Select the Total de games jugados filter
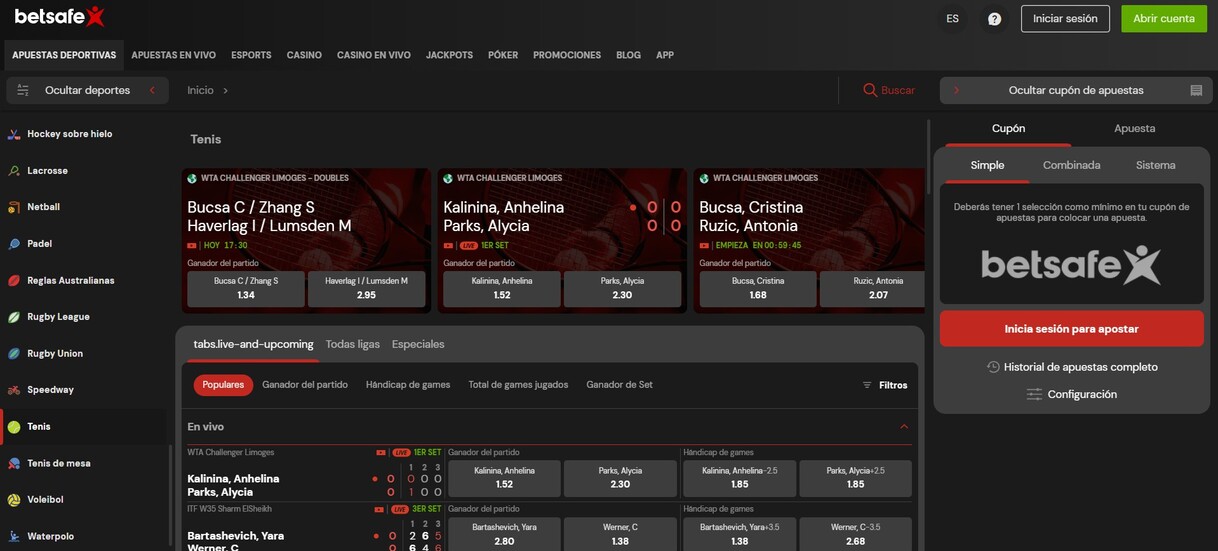1218x551 pixels. tap(518, 385)
